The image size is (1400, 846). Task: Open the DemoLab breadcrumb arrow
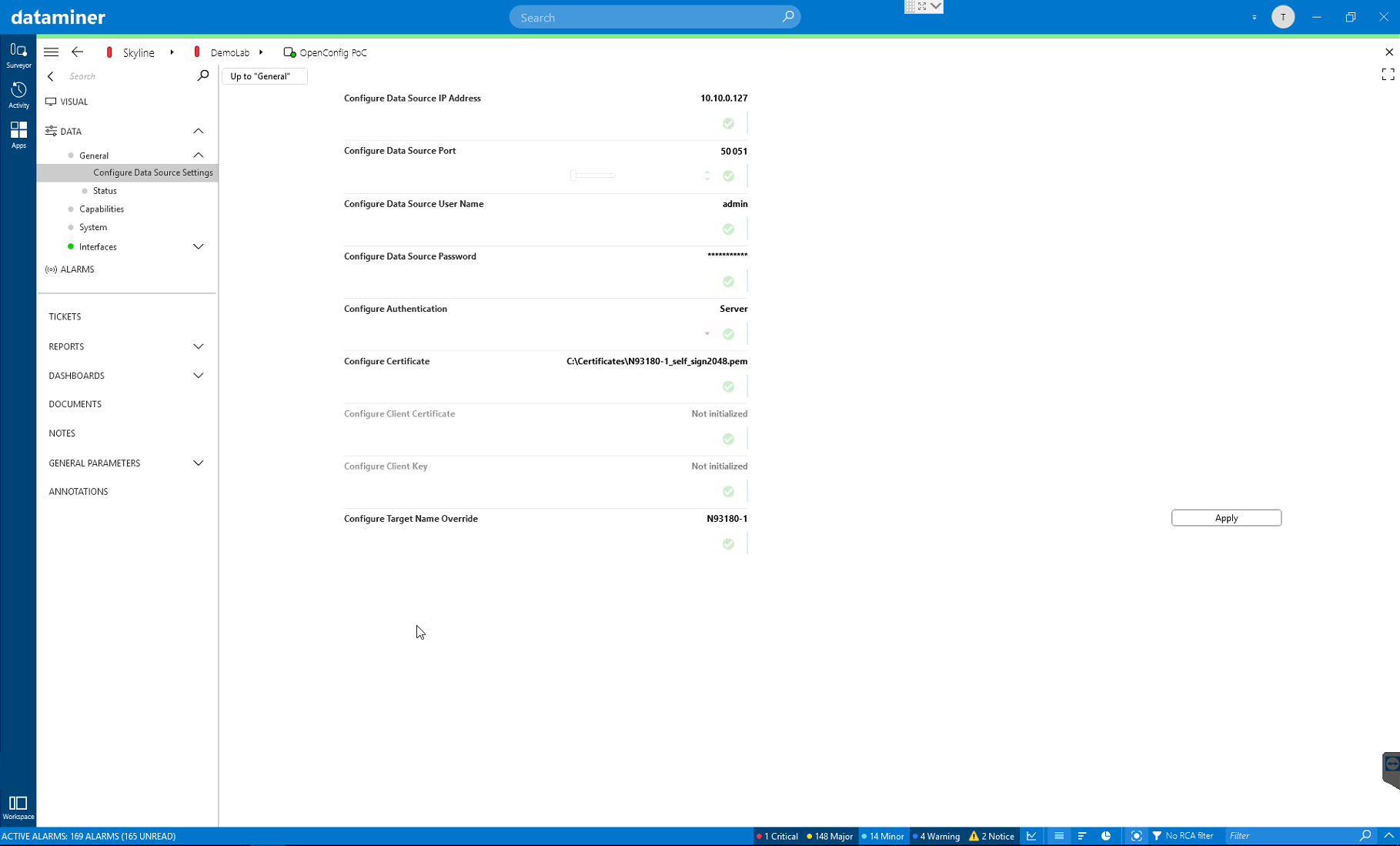[261, 52]
